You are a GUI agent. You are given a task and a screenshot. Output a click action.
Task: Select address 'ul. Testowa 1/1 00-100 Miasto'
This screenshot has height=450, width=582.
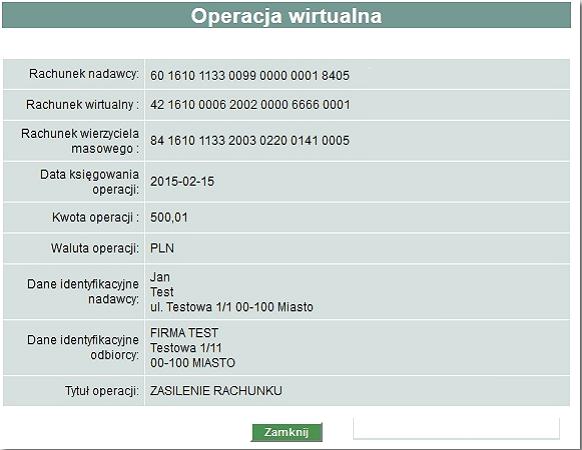click(232, 307)
